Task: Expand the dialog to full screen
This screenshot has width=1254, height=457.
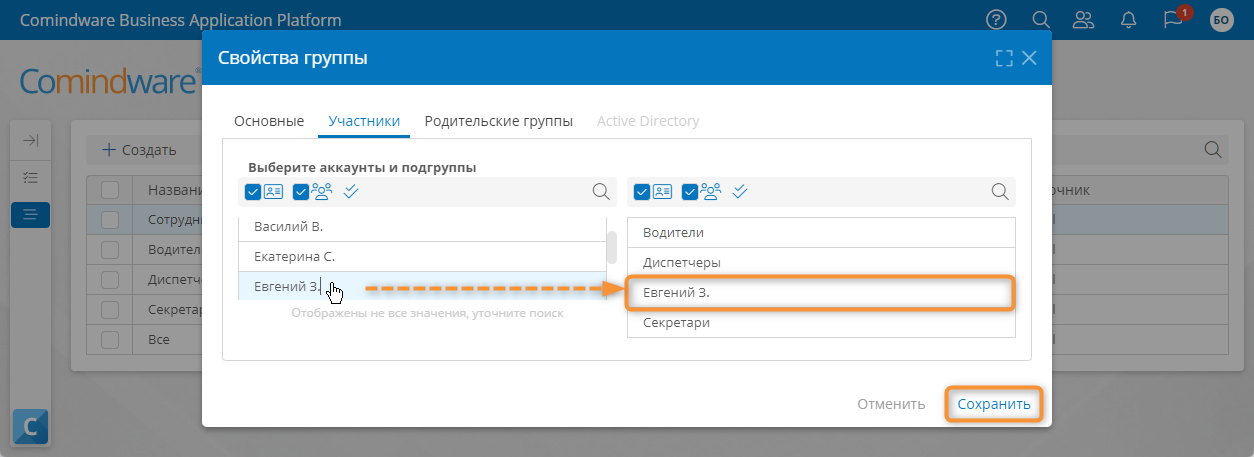Action: [x=1004, y=58]
